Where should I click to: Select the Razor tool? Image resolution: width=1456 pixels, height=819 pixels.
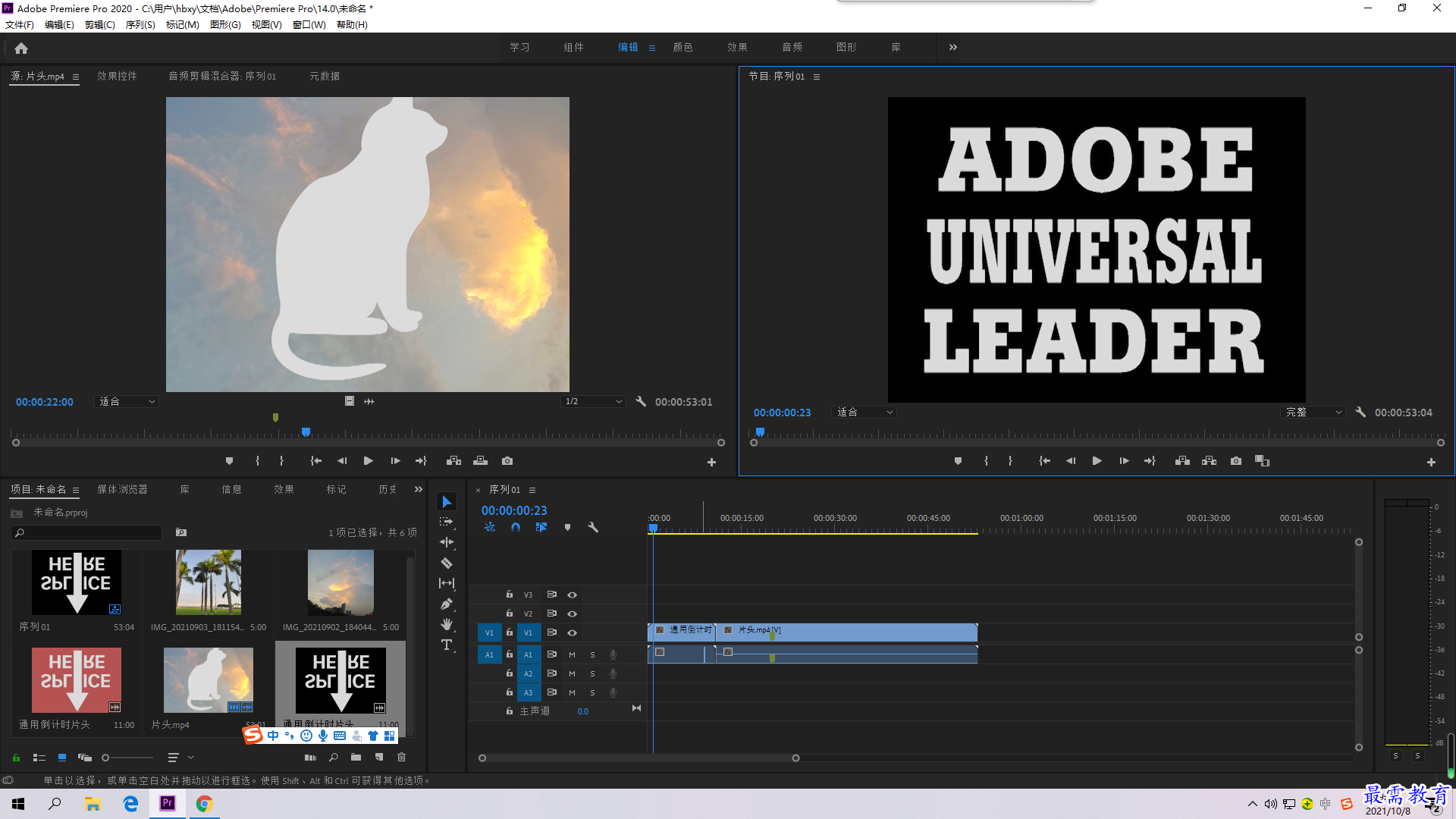[447, 563]
